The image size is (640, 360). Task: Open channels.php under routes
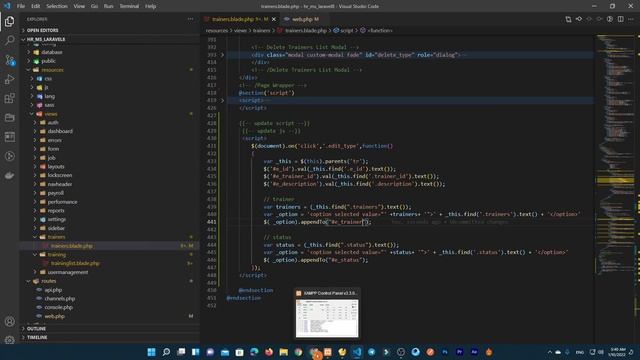click(59, 299)
